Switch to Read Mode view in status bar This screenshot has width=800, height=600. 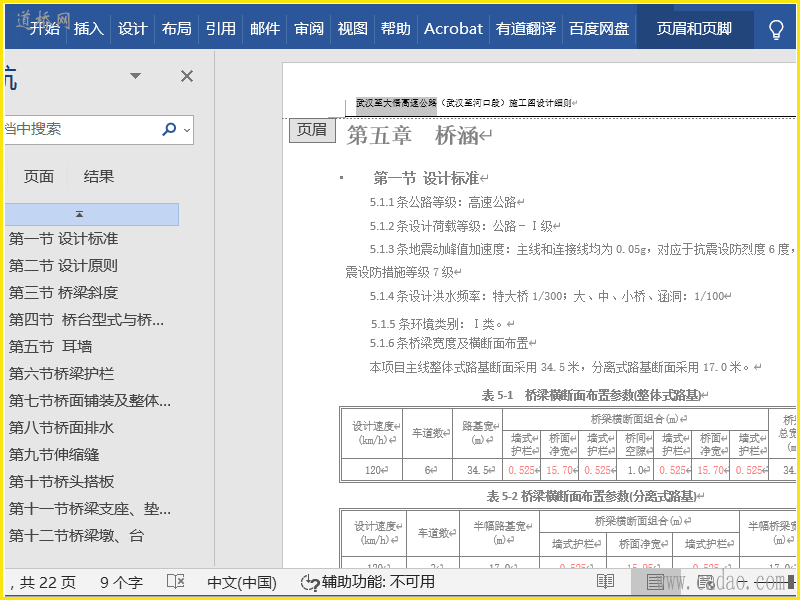605,582
